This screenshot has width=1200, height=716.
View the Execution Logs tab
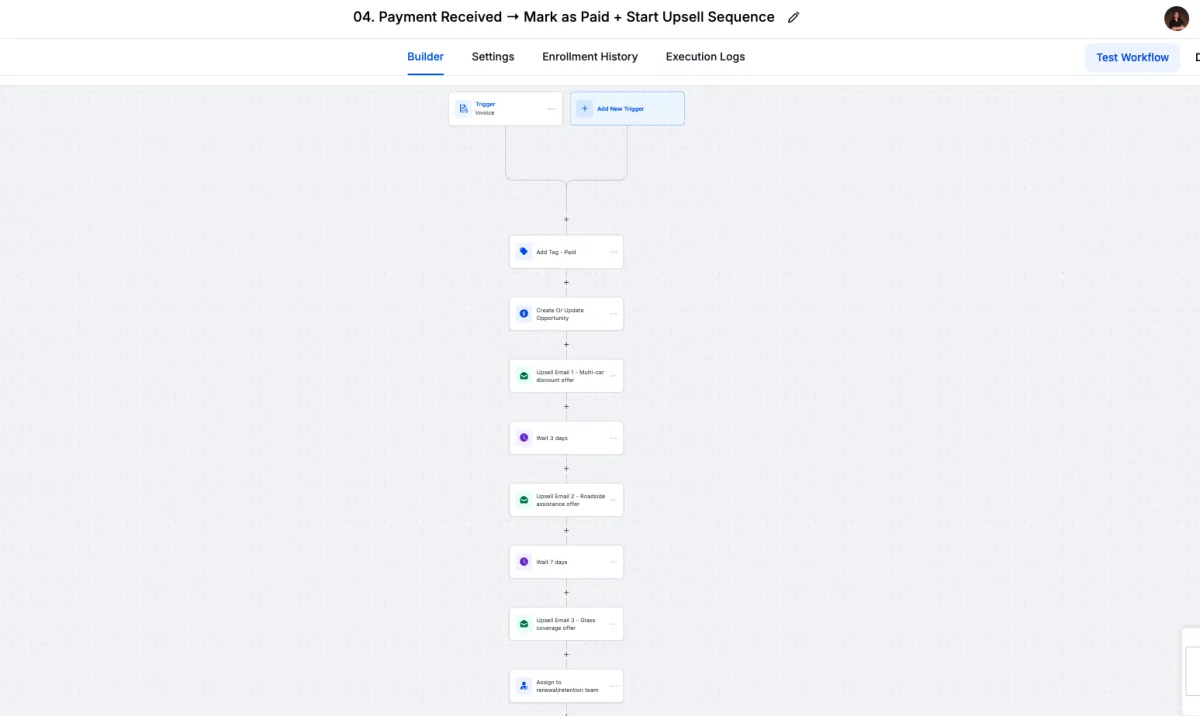[705, 57]
